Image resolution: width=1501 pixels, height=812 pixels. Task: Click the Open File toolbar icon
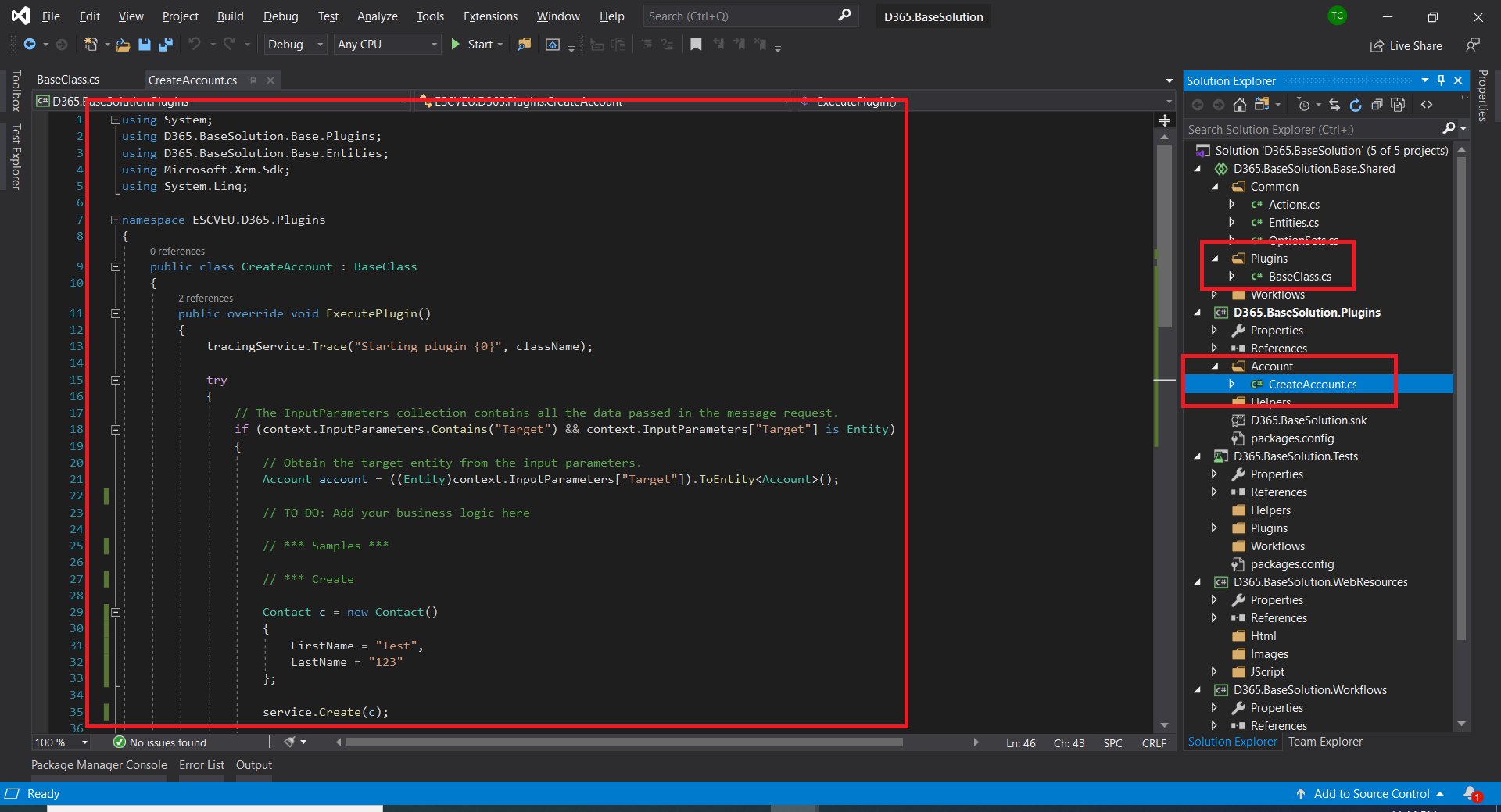tap(123, 45)
